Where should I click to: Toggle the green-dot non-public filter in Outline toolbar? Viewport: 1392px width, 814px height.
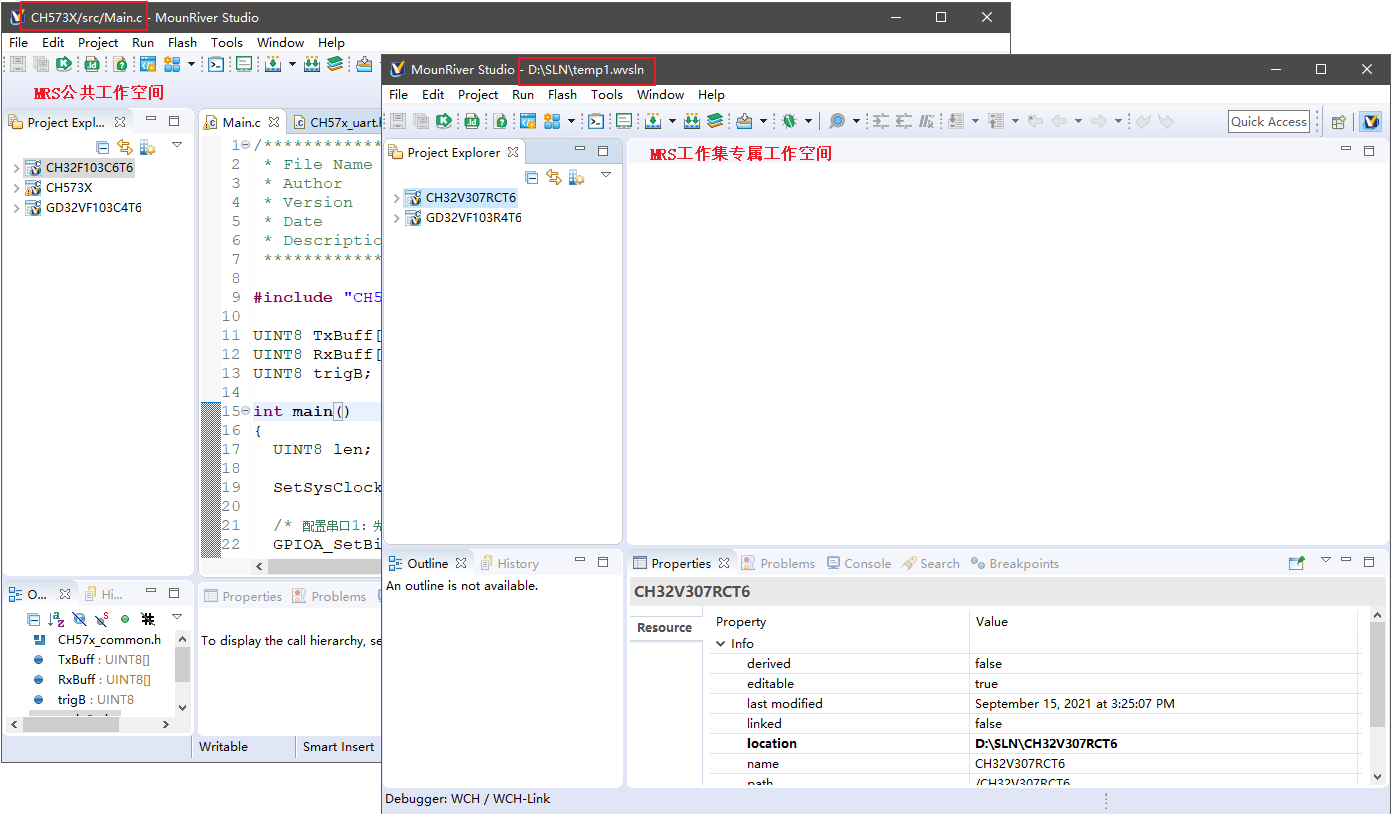coord(125,619)
